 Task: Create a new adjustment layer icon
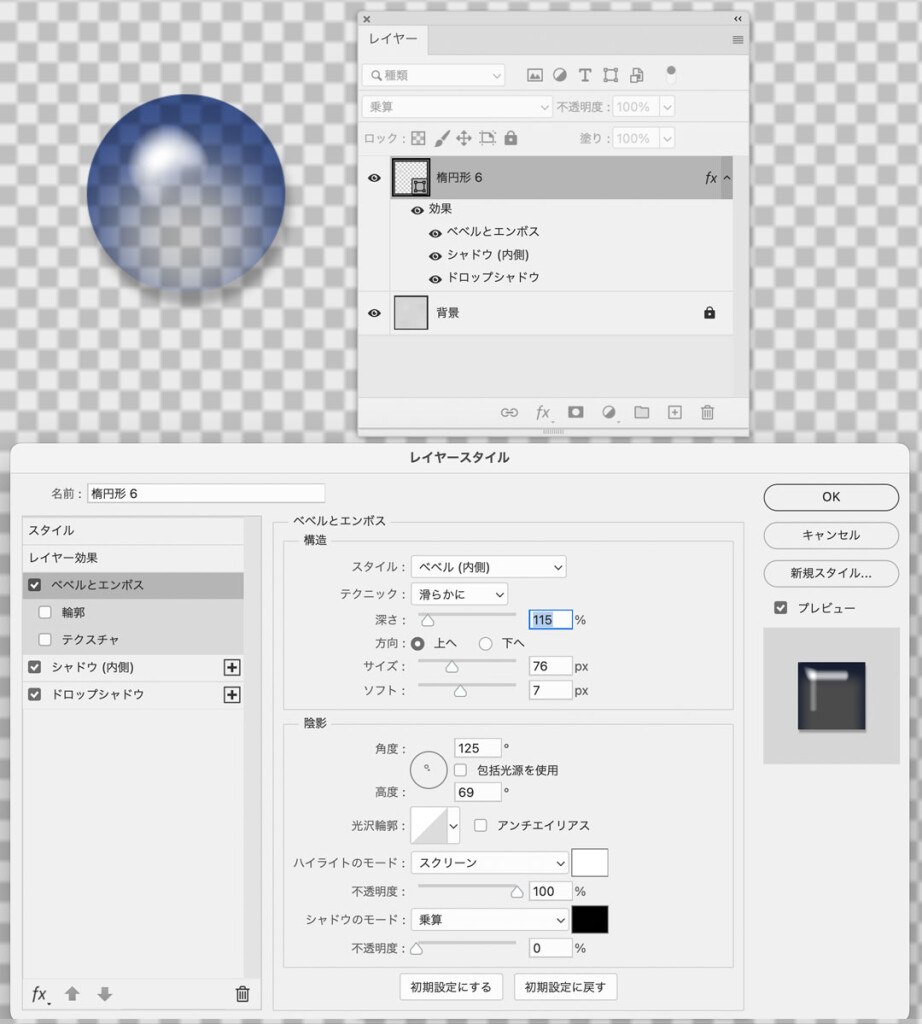[x=608, y=412]
